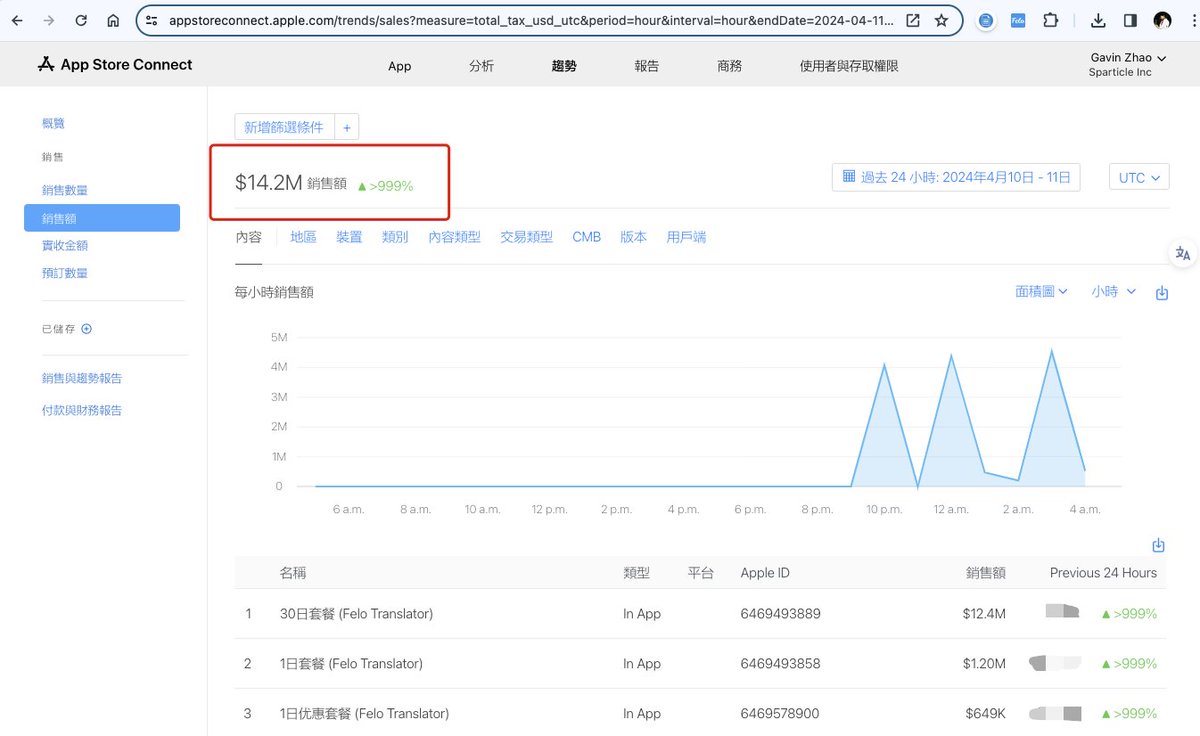The width and height of the screenshot is (1200, 736).
Task: Open the 商務 top navigation item
Action: pos(730,66)
